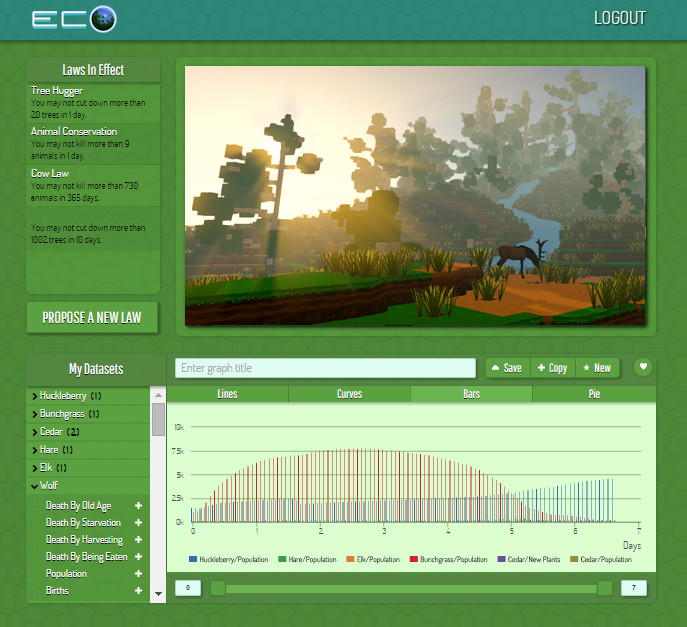Click the heart favorite icon
Screen dimensions: 687x627
point(643,367)
